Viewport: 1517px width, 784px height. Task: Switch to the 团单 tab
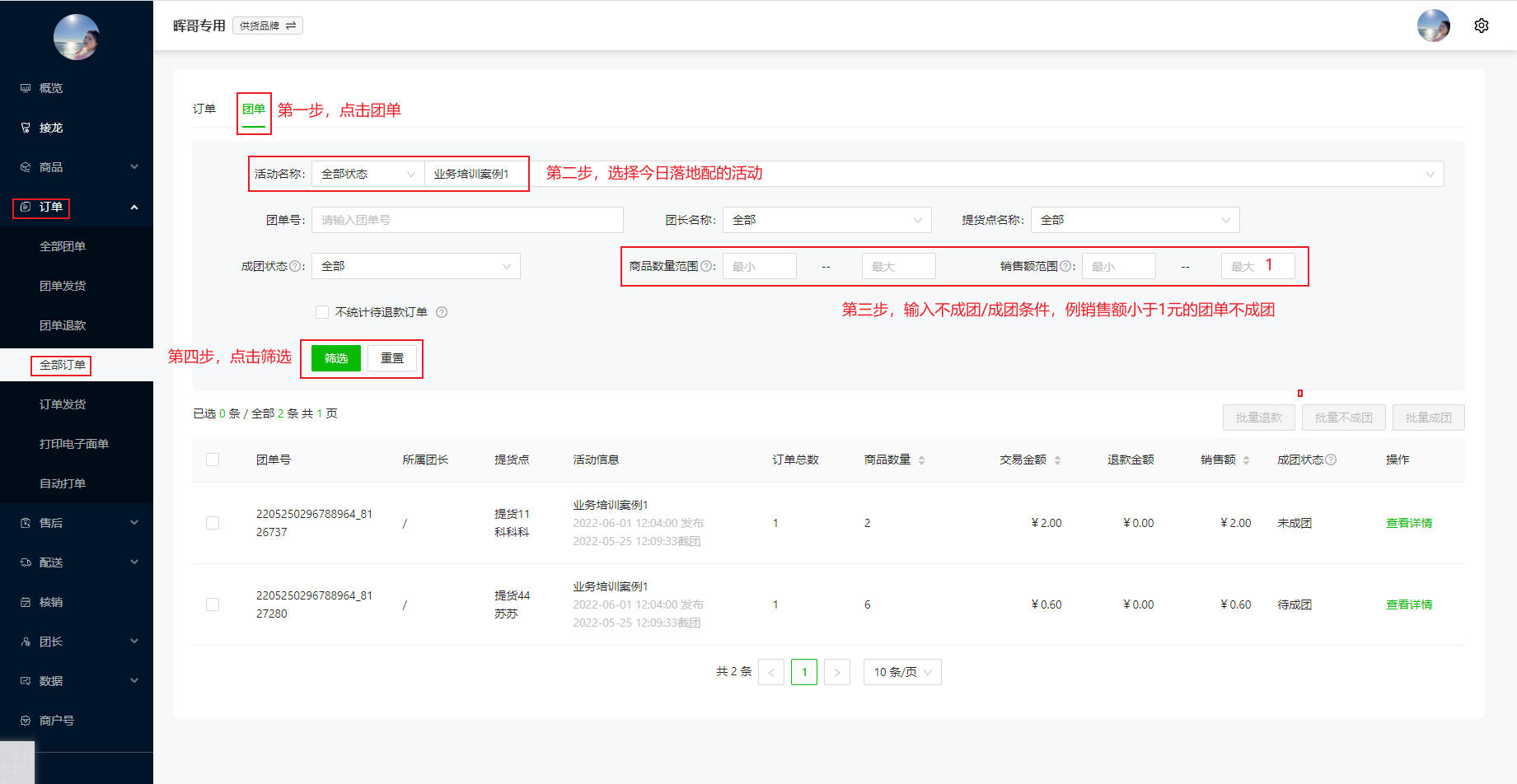click(254, 109)
